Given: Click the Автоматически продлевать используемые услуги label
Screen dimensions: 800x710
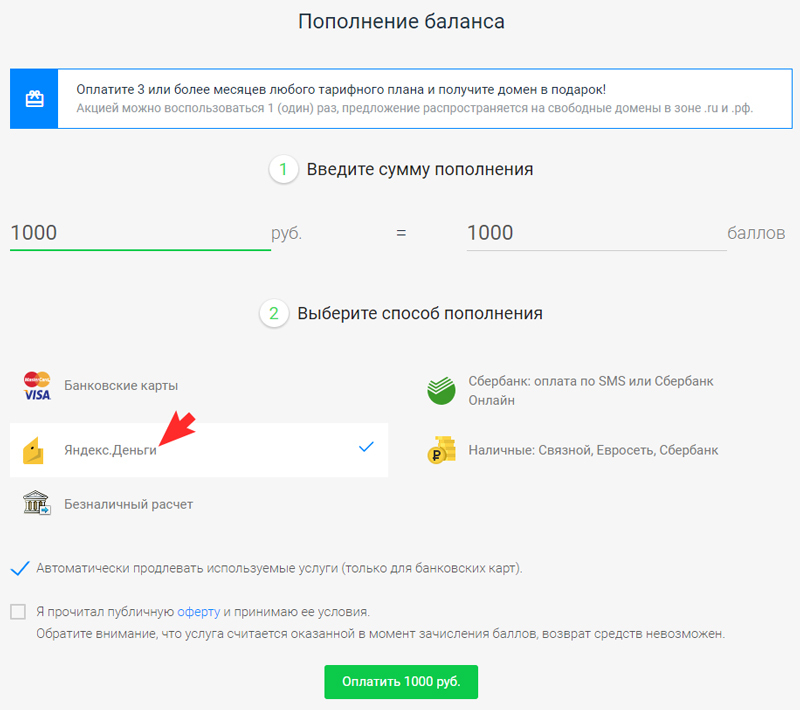Looking at the screenshot, I should [279, 568].
